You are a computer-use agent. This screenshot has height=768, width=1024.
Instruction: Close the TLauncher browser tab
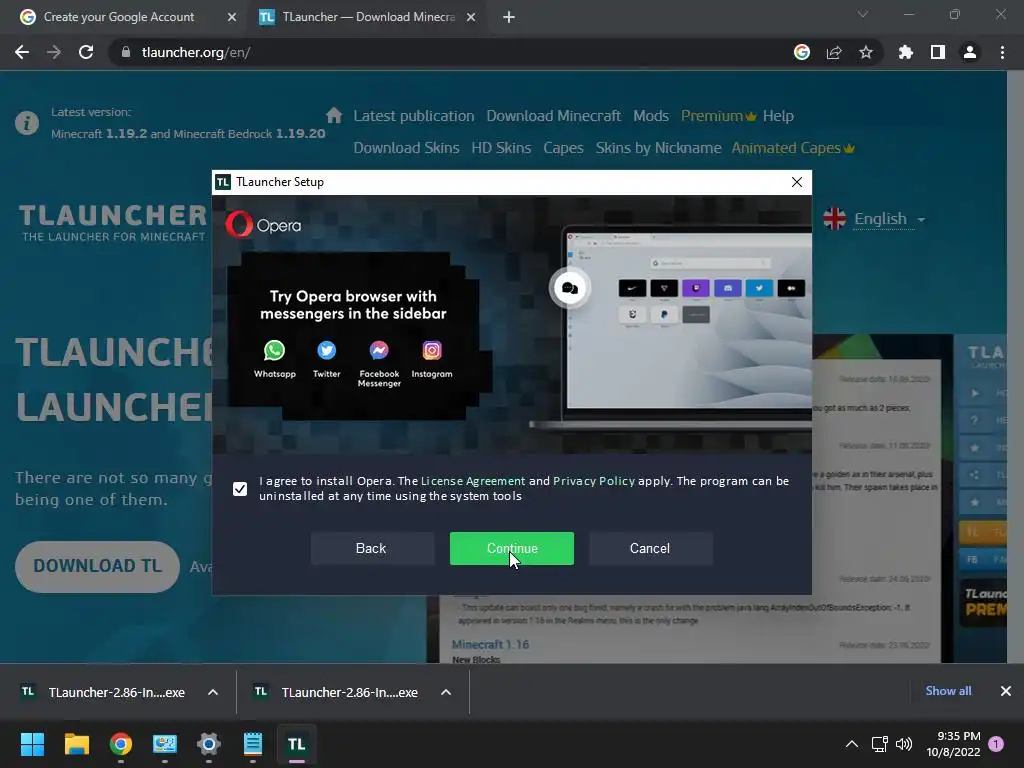point(471,17)
